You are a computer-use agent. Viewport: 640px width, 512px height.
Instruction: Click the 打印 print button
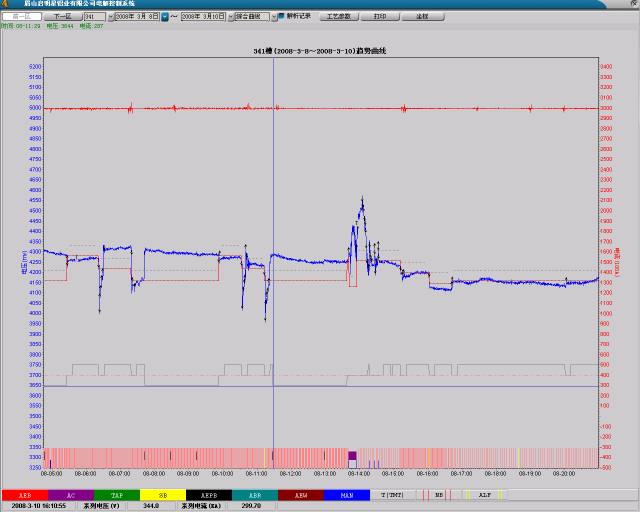coord(380,17)
